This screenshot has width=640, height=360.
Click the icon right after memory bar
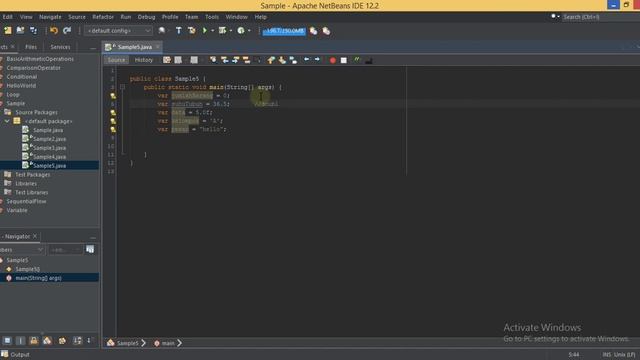pyautogui.click(x=313, y=31)
